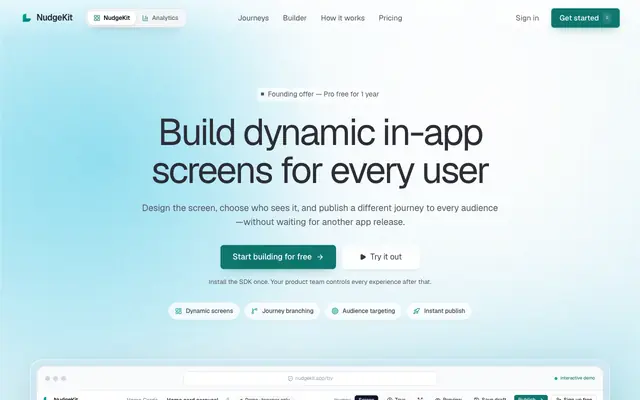
Task: Click the bar chart icon beside Analytics
Action: (145, 18)
